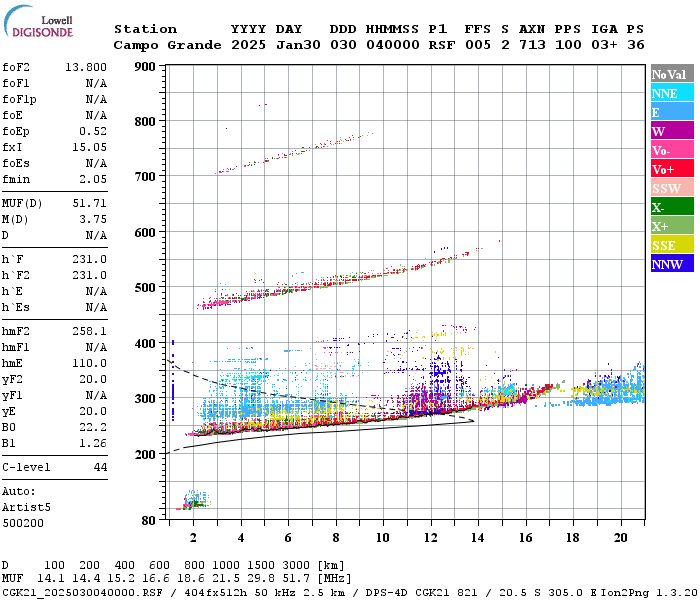Click the foF1 N/A value
Screen dimensions: 700x600
coord(96,83)
